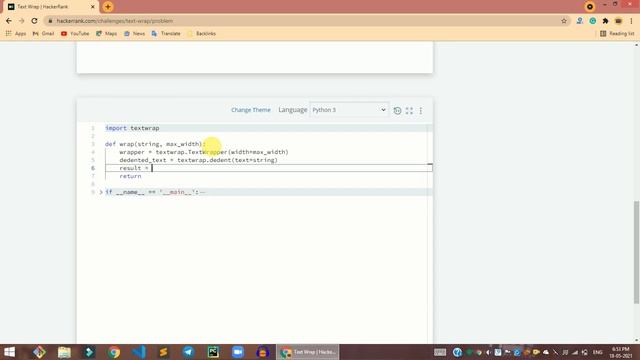Open the Reading list
This screenshot has width=640, height=360.
click(x=617, y=33)
